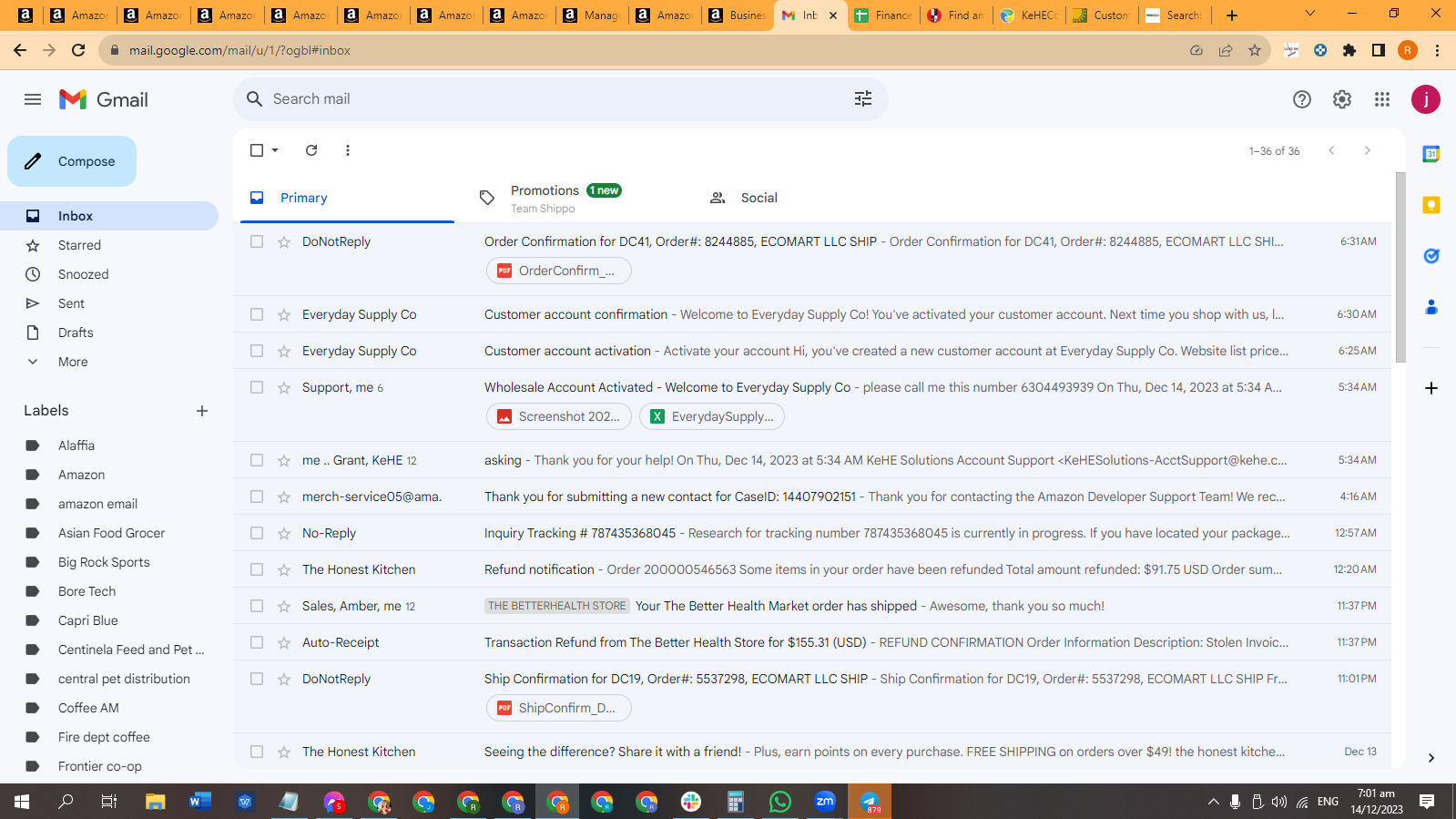Star the Everyday Supply Co account confirmation email
Screen dimensions: 1456x819
(x=284, y=314)
